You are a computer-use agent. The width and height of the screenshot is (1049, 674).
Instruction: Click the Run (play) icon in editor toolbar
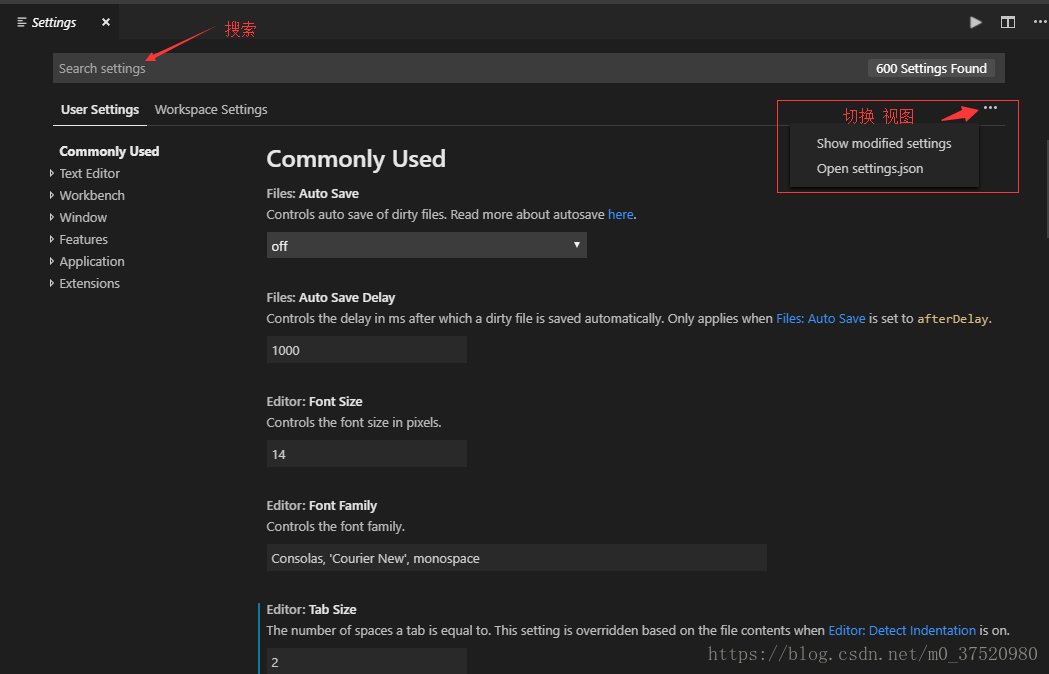[x=976, y=22]
